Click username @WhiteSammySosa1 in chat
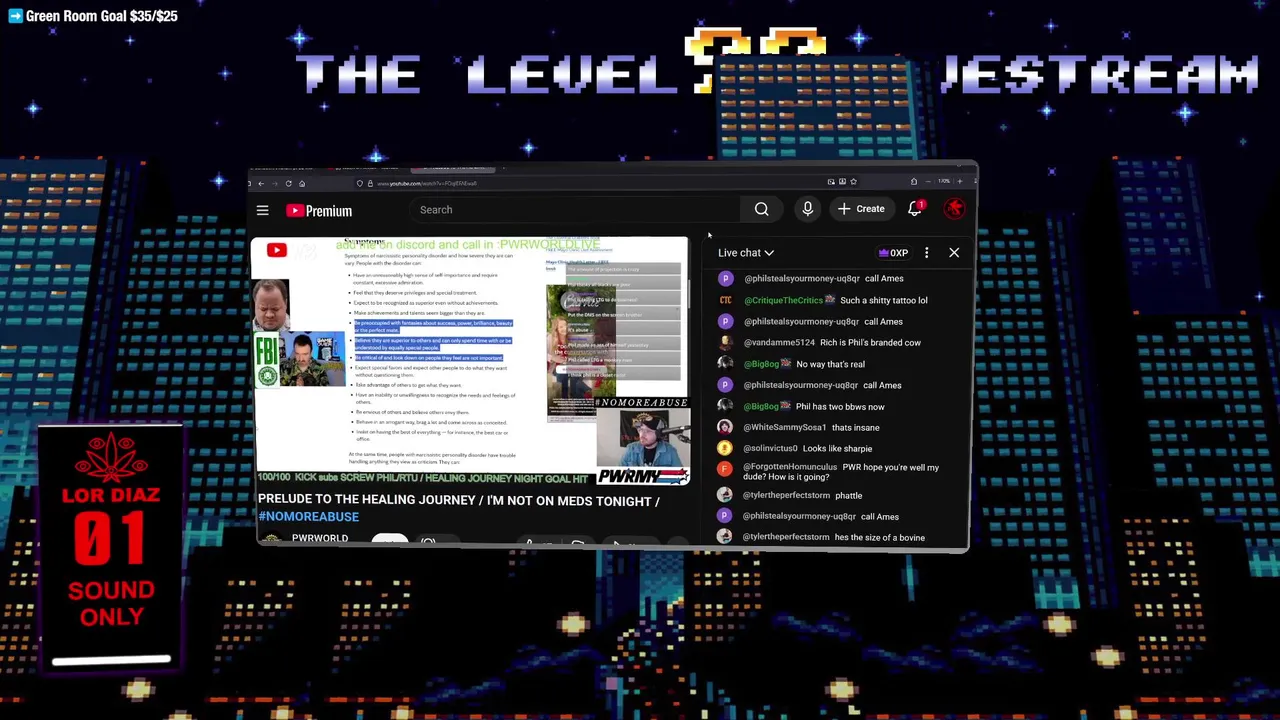This screenshot has height=720, width=1280. click(785, 428)
